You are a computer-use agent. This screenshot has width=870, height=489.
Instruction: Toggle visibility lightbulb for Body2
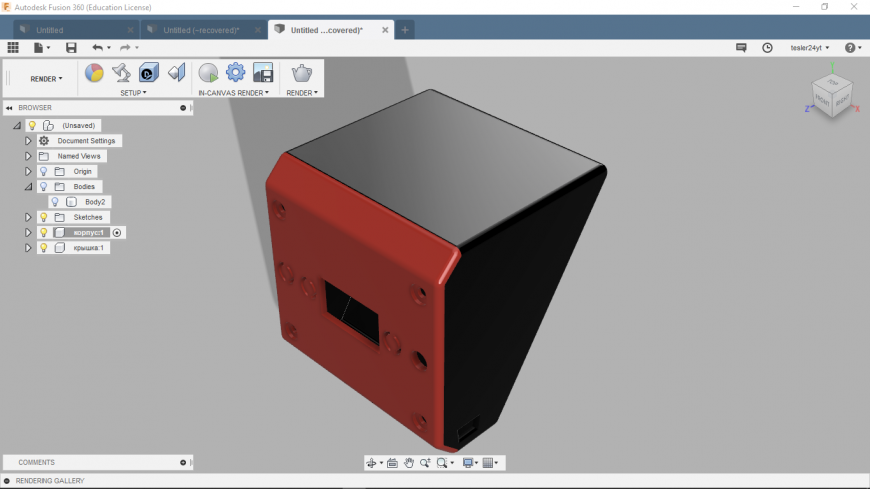tap(55, 202)
